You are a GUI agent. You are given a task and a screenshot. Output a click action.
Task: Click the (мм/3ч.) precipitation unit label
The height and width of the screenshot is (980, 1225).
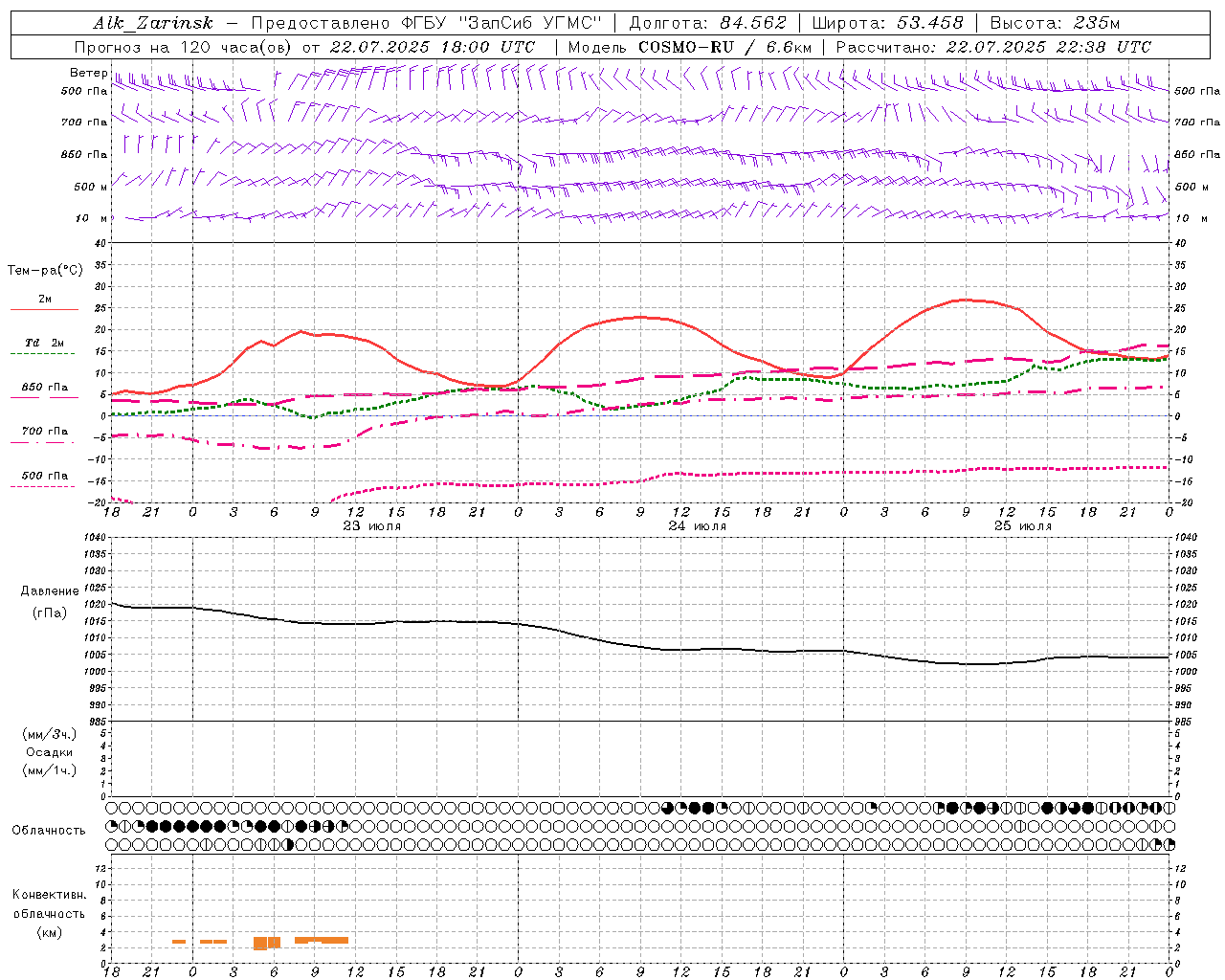(50, 734)
